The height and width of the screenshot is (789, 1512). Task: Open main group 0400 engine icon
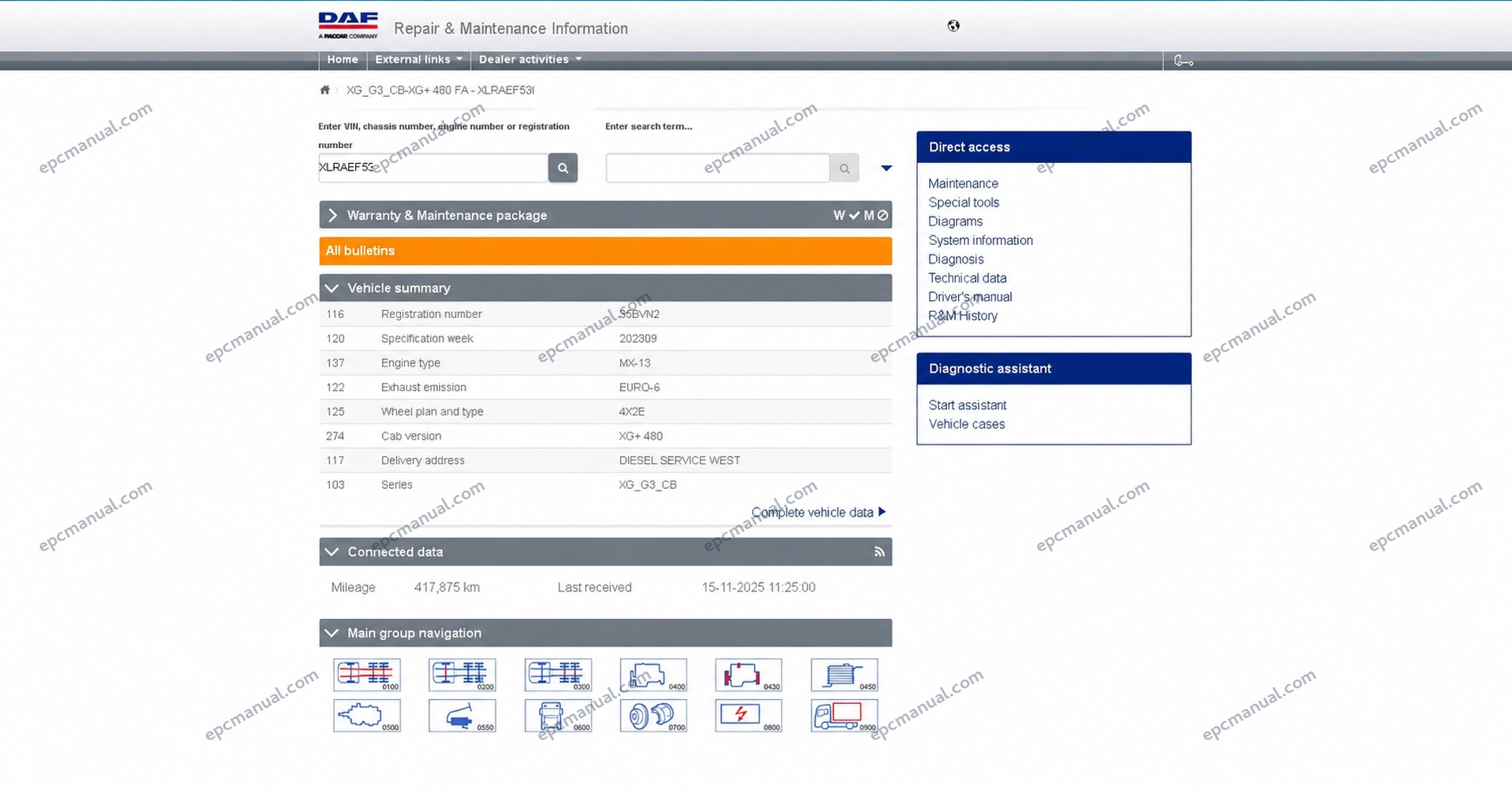click(x=653, y=675)
